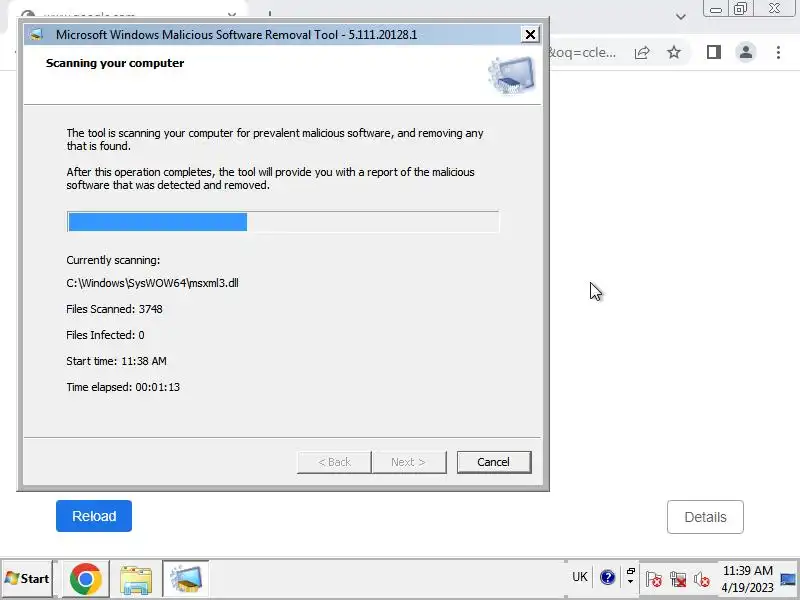Click the 'Time elapsed: 00:01:13' text

click(123, 387)
